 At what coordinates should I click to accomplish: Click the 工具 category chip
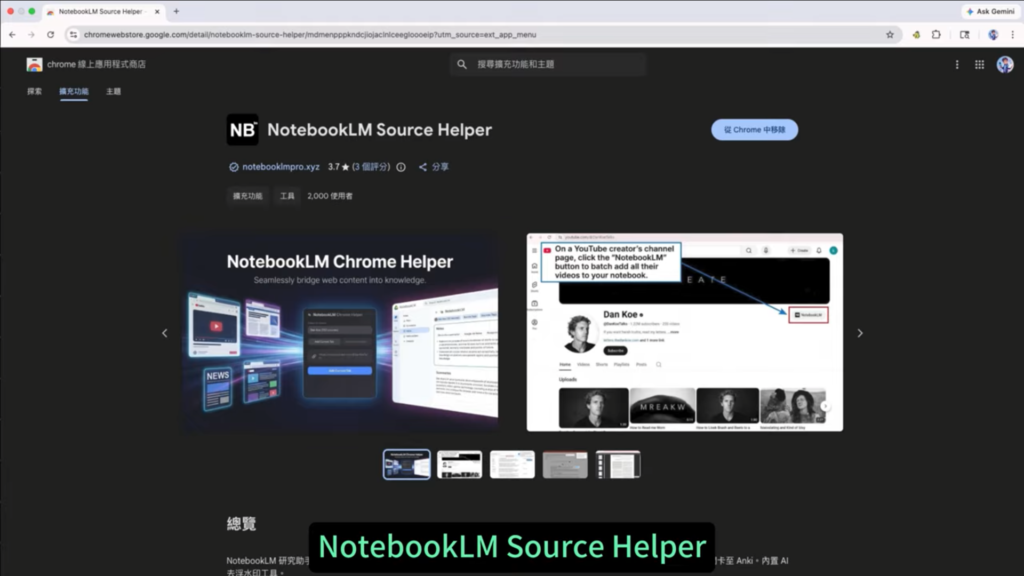coord(287,196)
